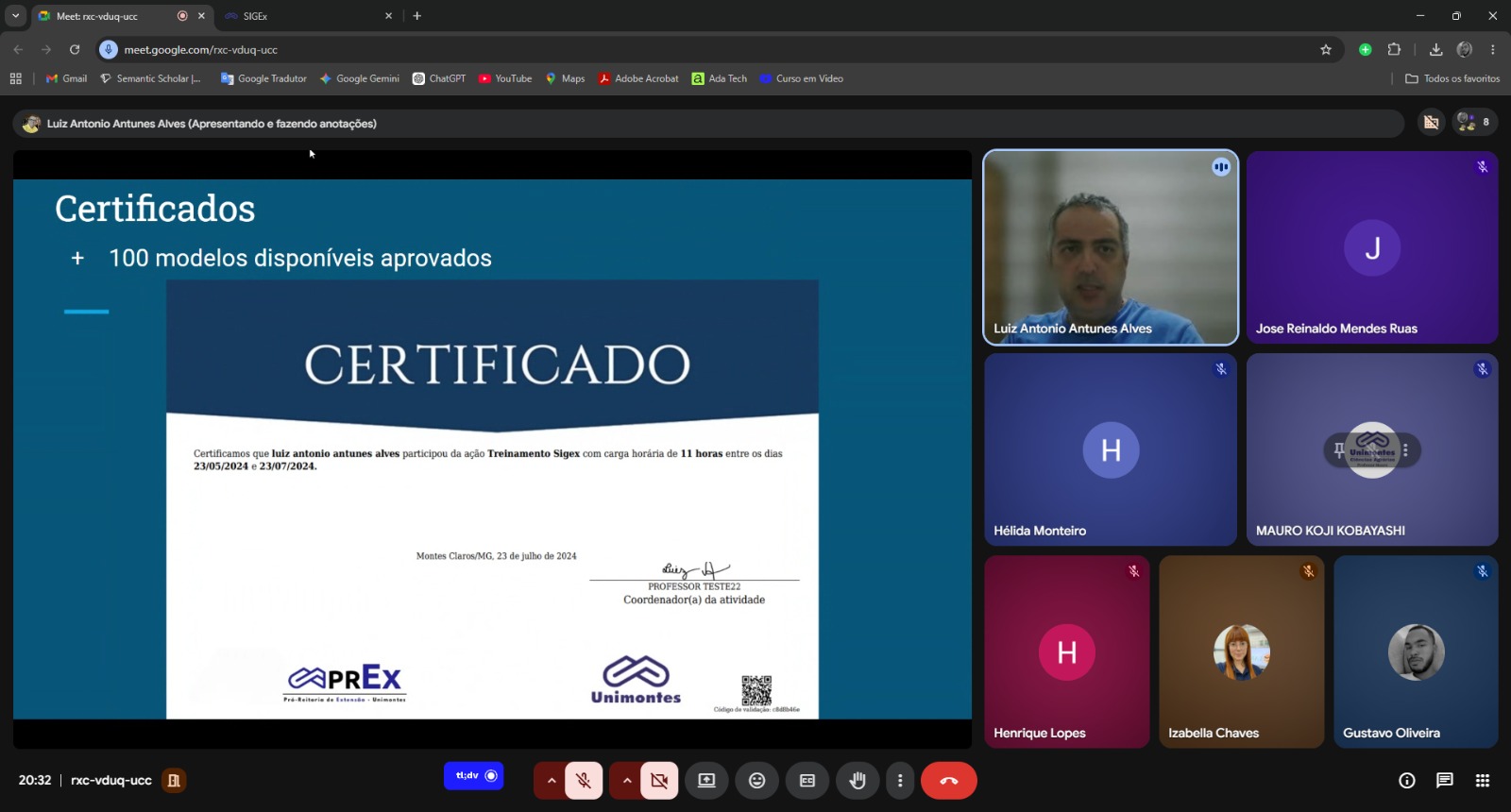Open the Semantic Scholar bookmark
The width and height of the screenshot is (1511, 812).
click(x=151, y=79)
